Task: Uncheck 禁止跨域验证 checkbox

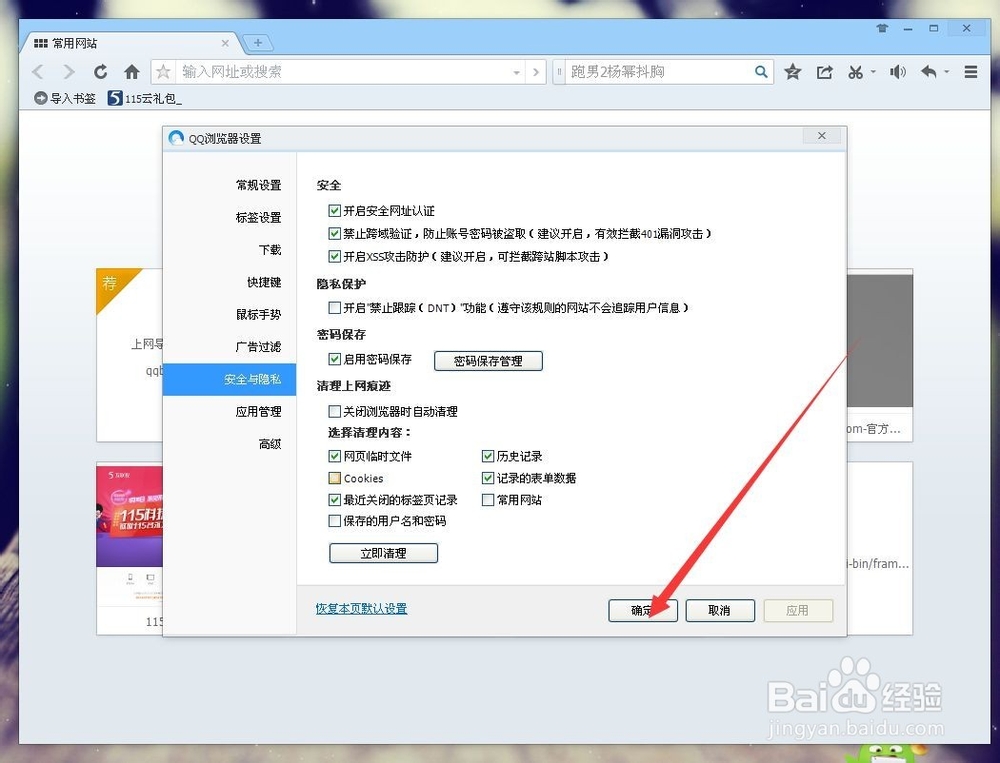Action: pos(334,233)
